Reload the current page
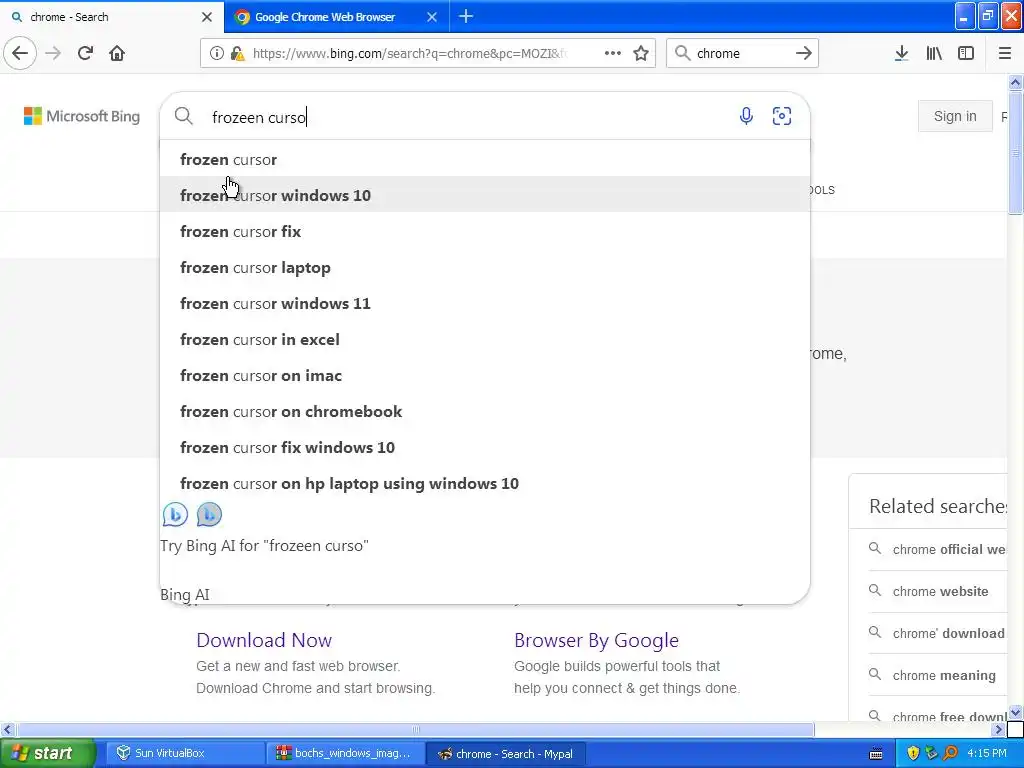 click(x=85, y=53)
